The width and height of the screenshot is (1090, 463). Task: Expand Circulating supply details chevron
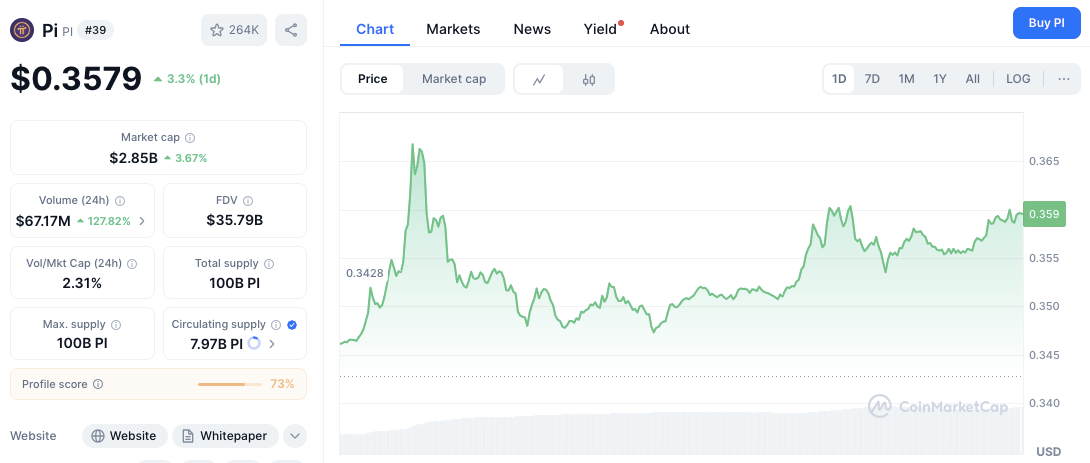coord(272,343)
